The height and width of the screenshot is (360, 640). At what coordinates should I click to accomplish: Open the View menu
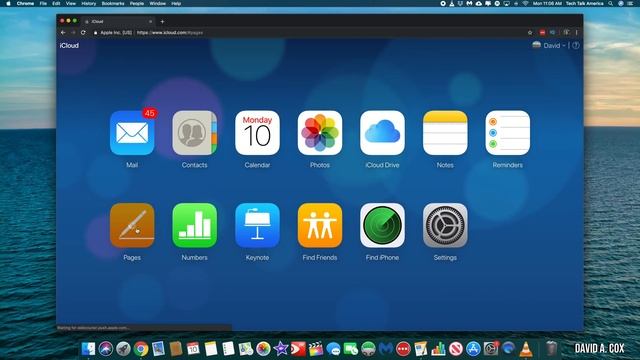click(x=71, y=3)
